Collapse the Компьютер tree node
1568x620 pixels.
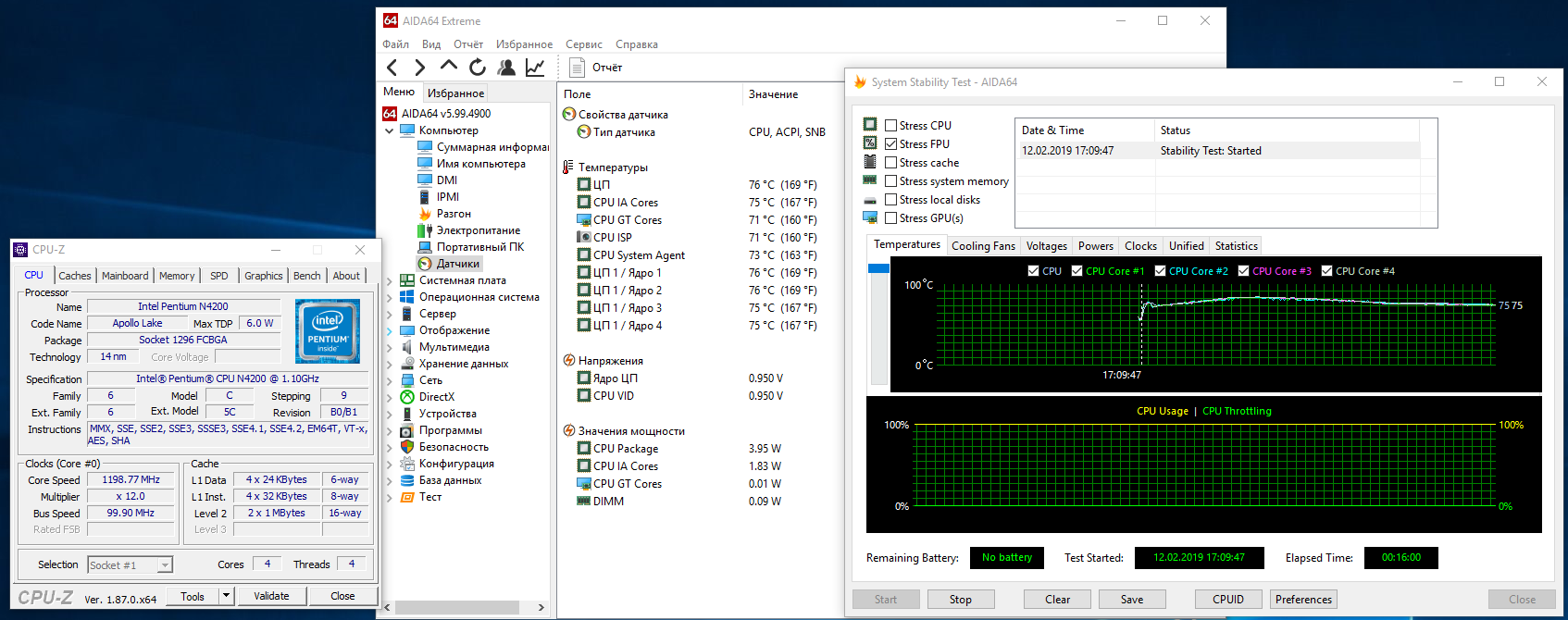pyautogui.click(x=390, y=131)
